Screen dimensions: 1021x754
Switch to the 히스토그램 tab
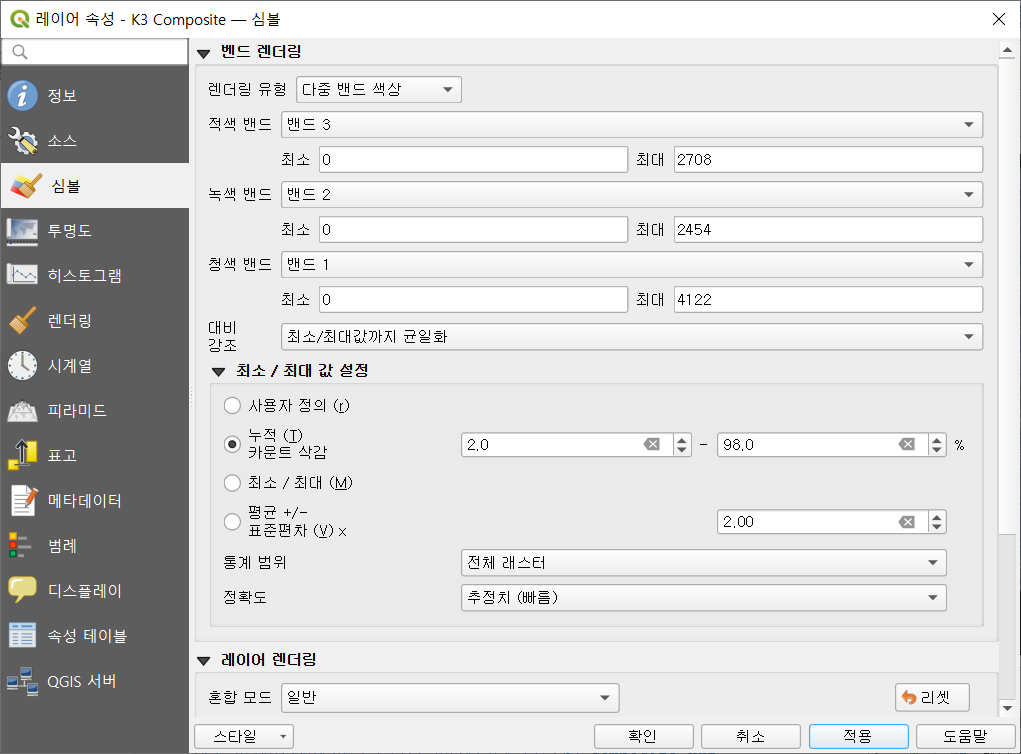coord(94,275)
